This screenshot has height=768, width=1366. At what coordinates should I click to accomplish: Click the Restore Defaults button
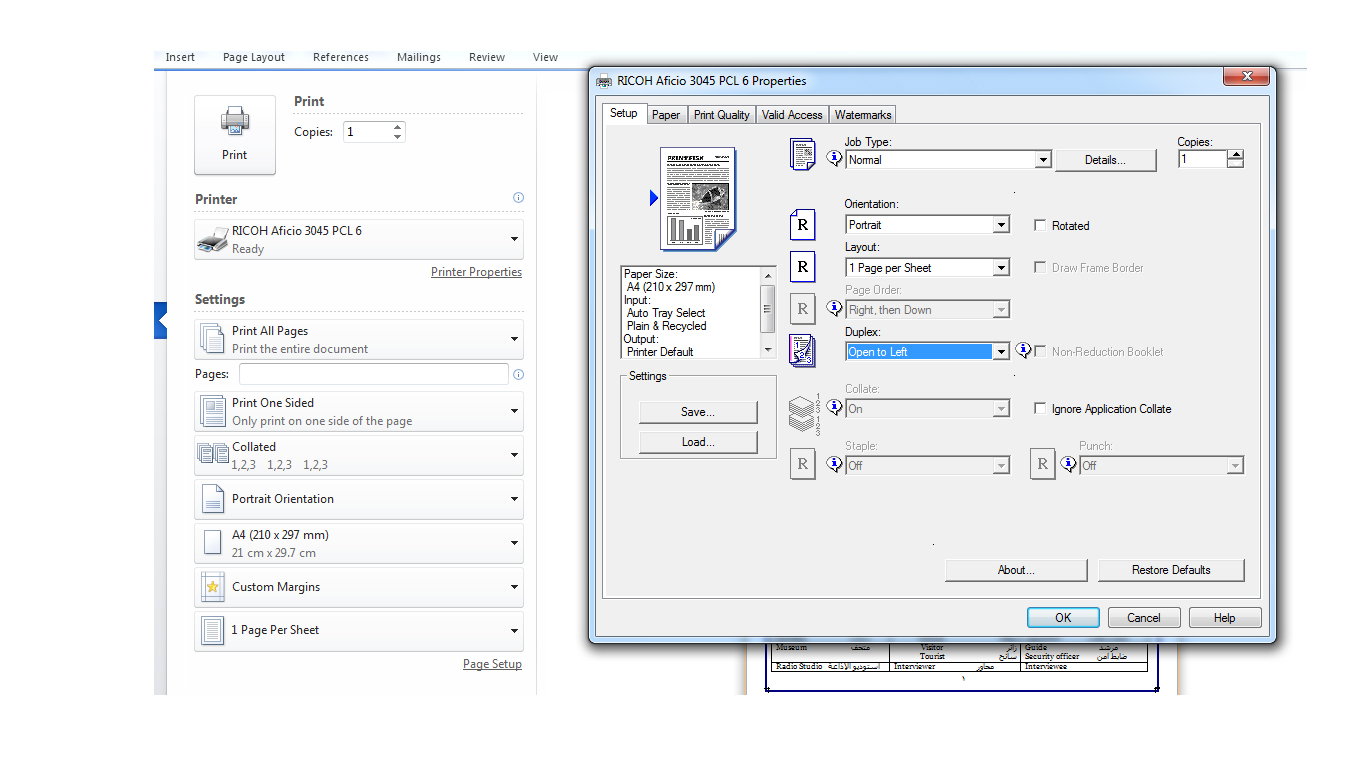tap(1171, 570)
